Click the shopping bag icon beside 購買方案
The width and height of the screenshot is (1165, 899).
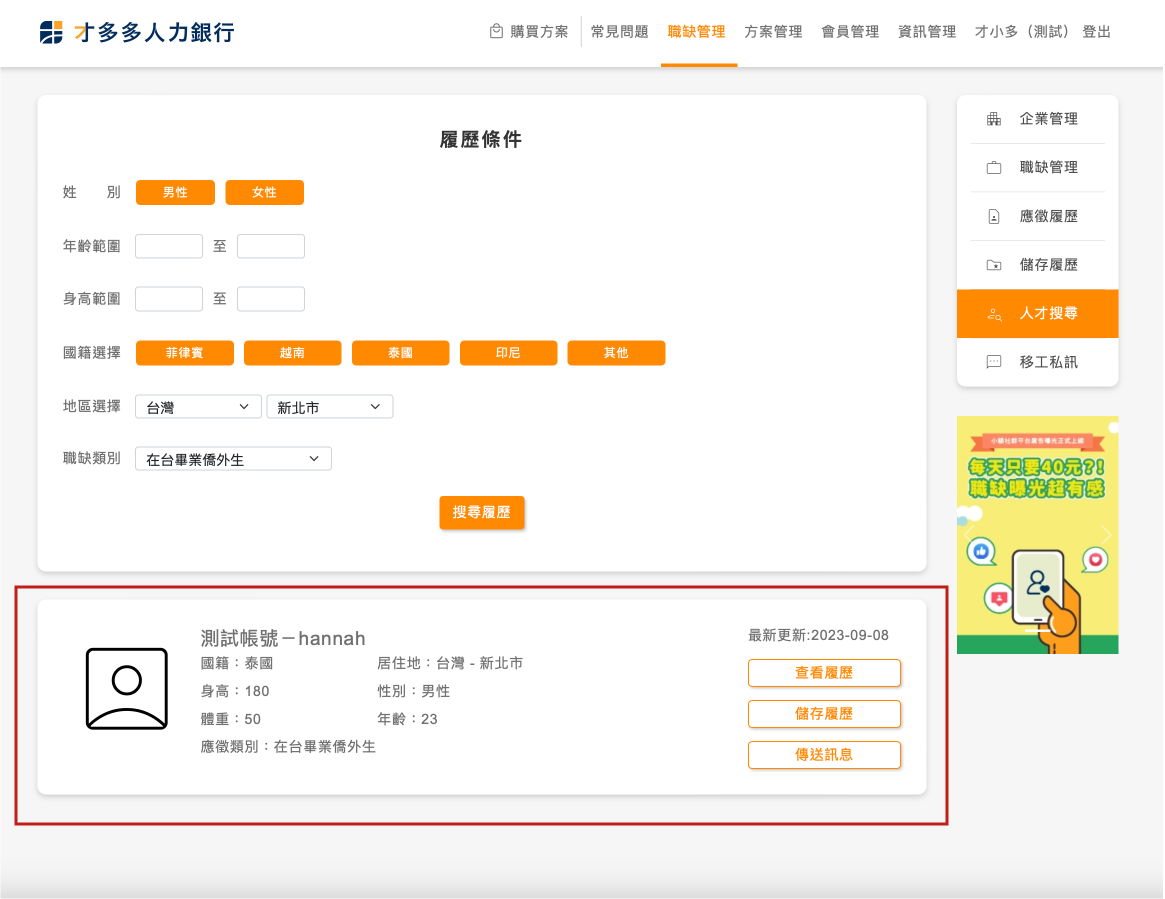[x=496, y=32]
